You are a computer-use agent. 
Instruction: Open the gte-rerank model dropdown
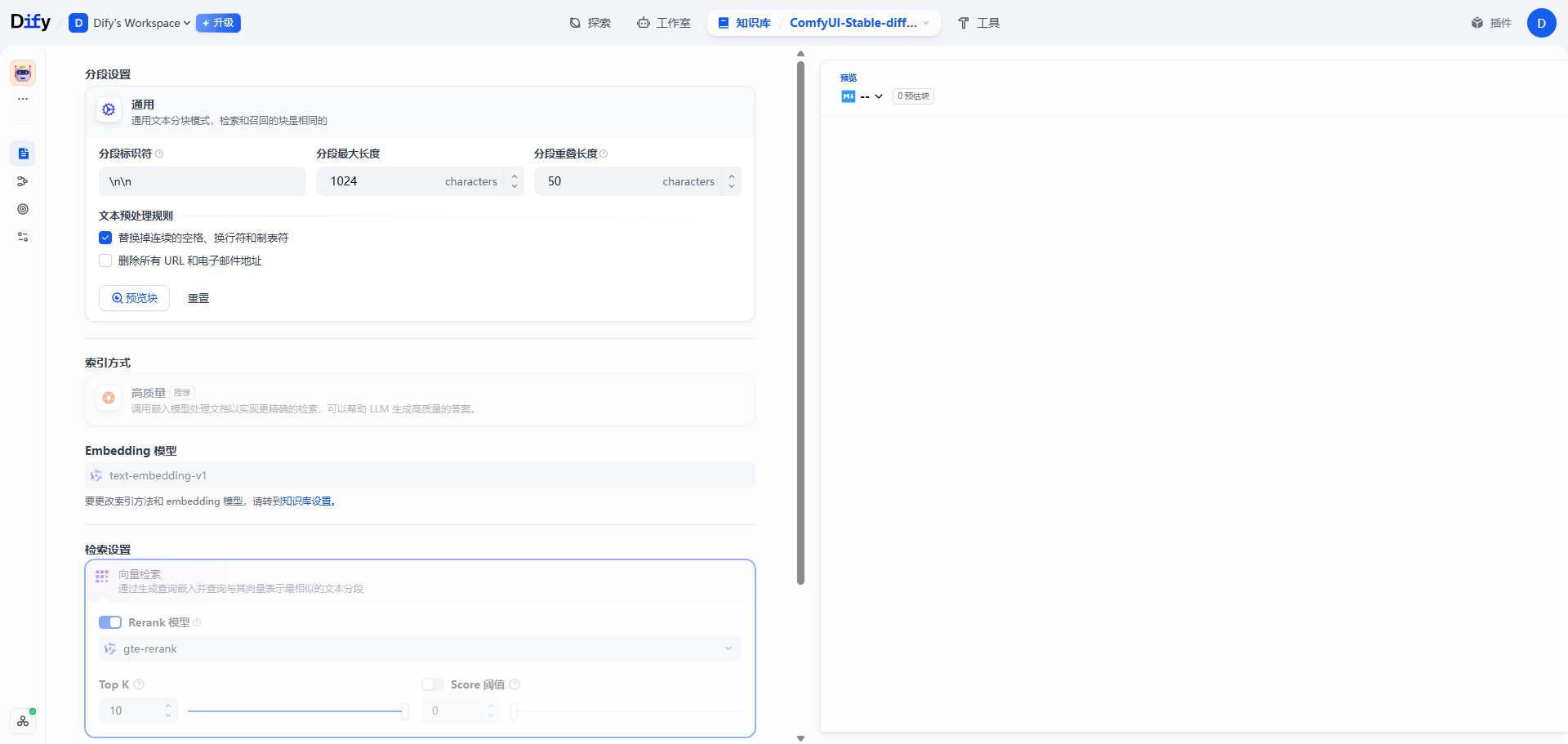[420, 648]
